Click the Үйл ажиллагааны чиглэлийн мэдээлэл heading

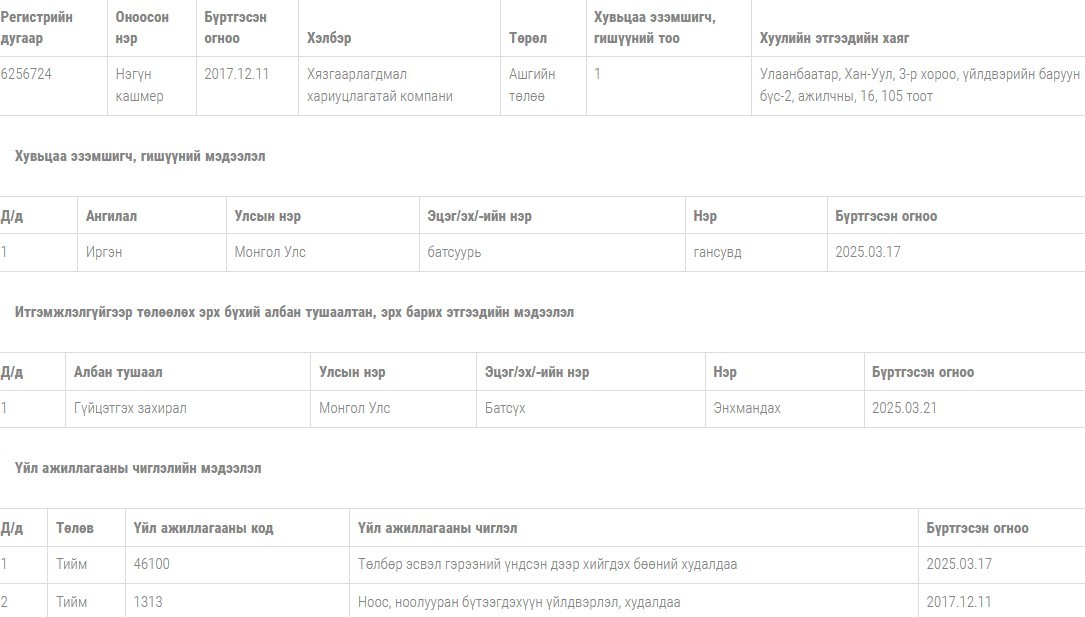(x=138, y=468)
